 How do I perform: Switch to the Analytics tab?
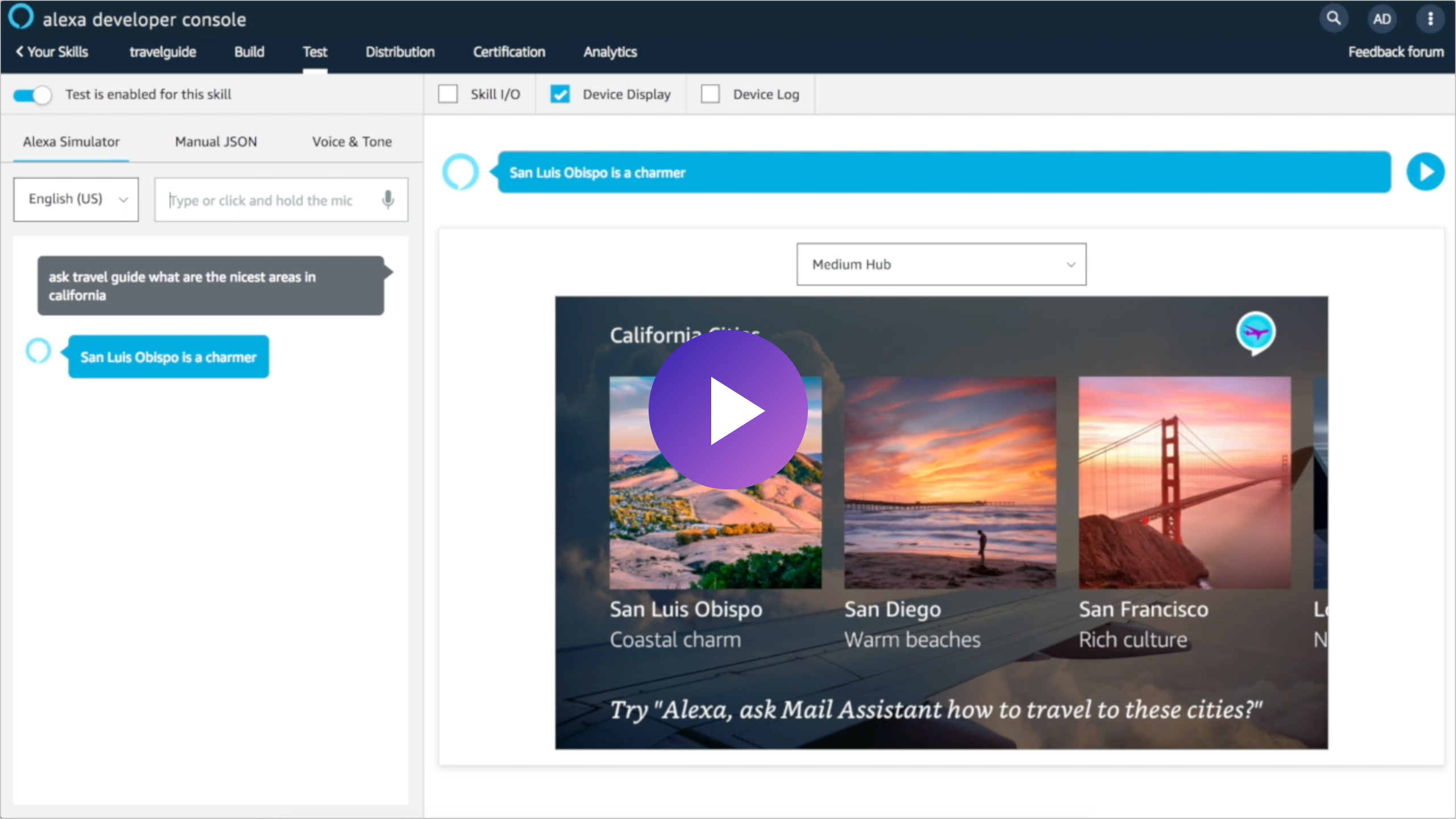[609, 51]
